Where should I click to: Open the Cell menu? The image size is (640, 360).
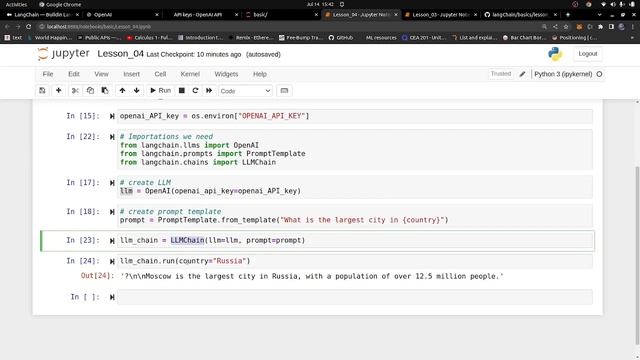(x=160, y=74)
